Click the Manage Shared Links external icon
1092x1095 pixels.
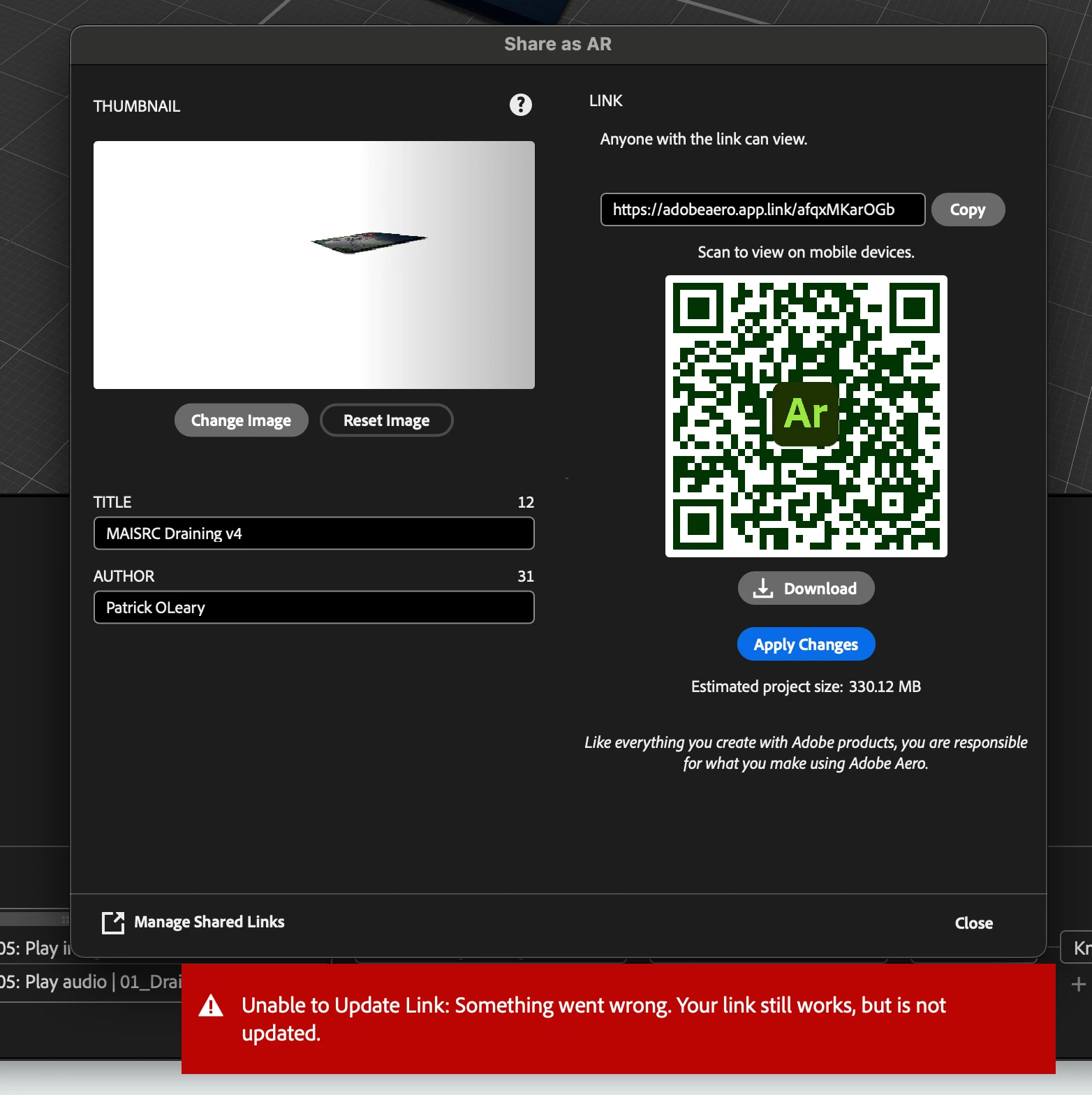click(113, 923)
